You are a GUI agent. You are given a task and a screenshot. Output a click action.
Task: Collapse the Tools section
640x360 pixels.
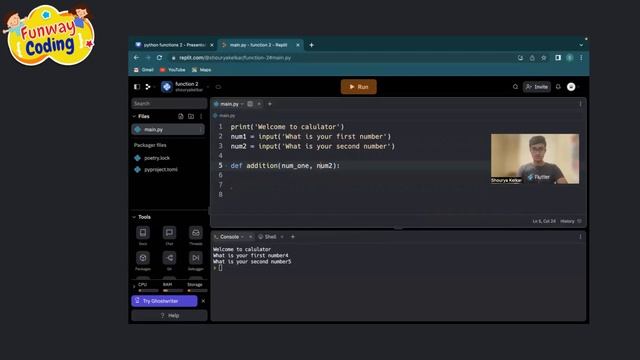134,217
